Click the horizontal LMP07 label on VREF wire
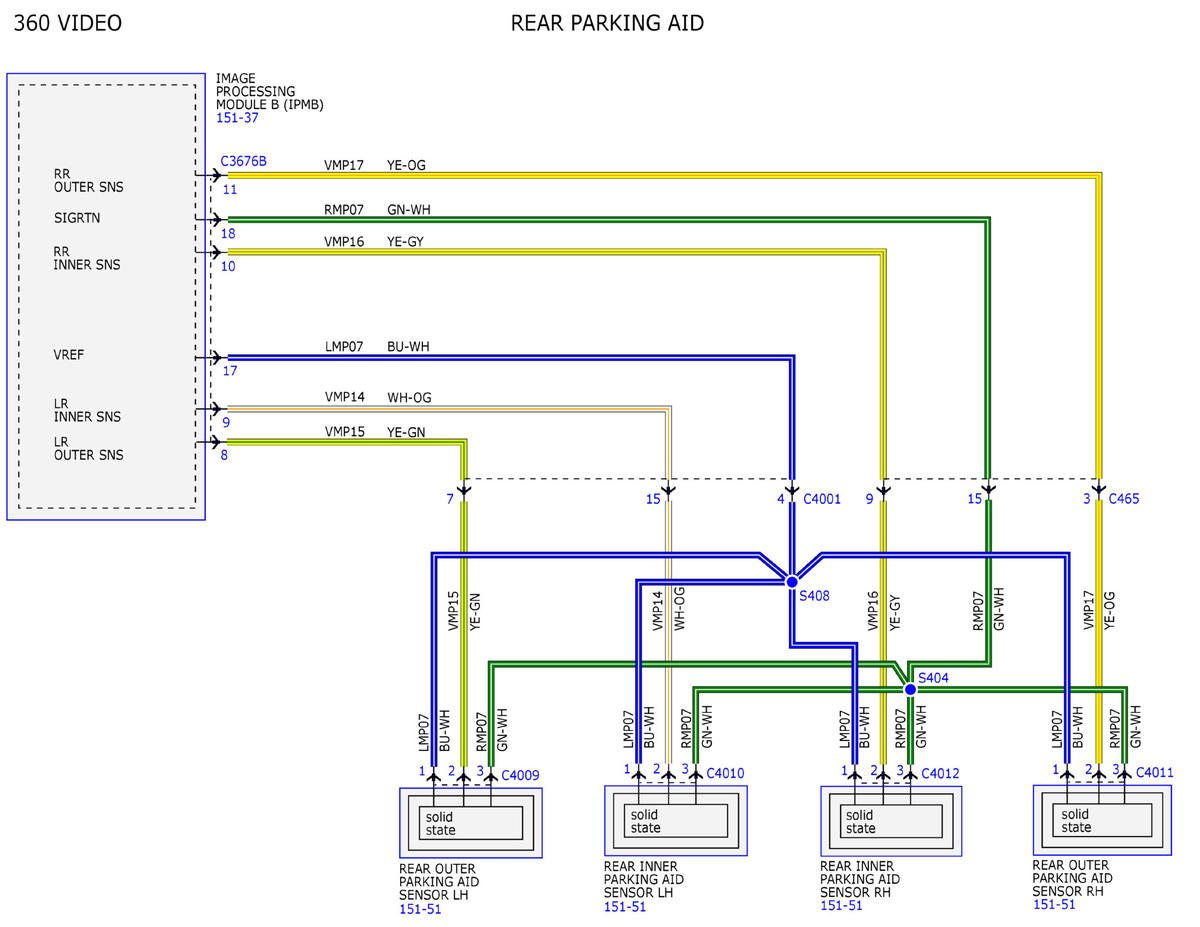This screenshot has width=1200, height=927. (344, 347)
